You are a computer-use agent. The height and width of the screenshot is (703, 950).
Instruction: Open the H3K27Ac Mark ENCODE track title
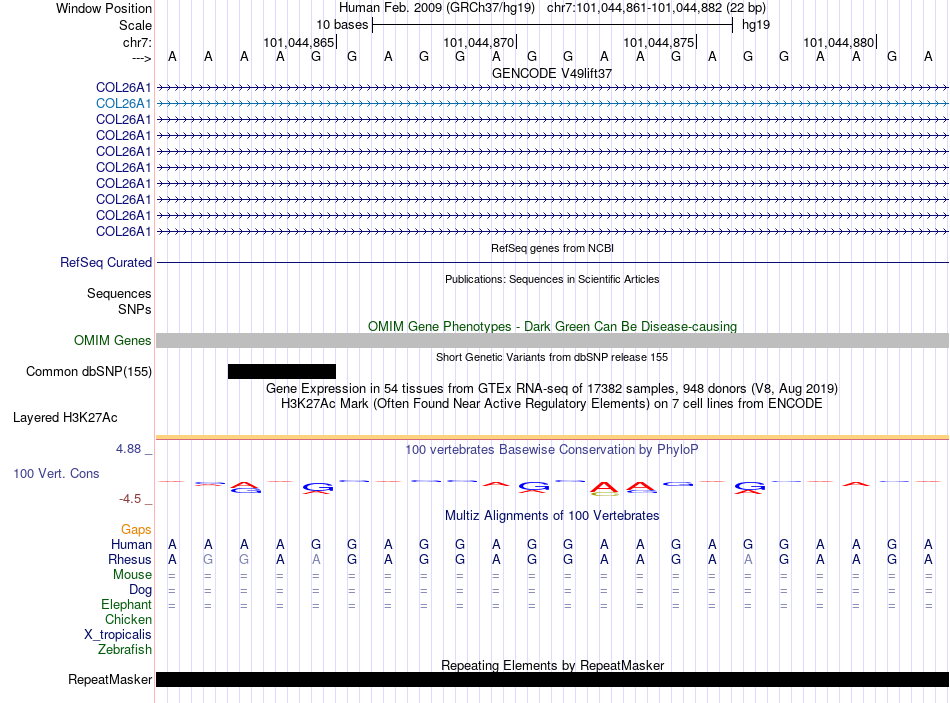(552, 404)
